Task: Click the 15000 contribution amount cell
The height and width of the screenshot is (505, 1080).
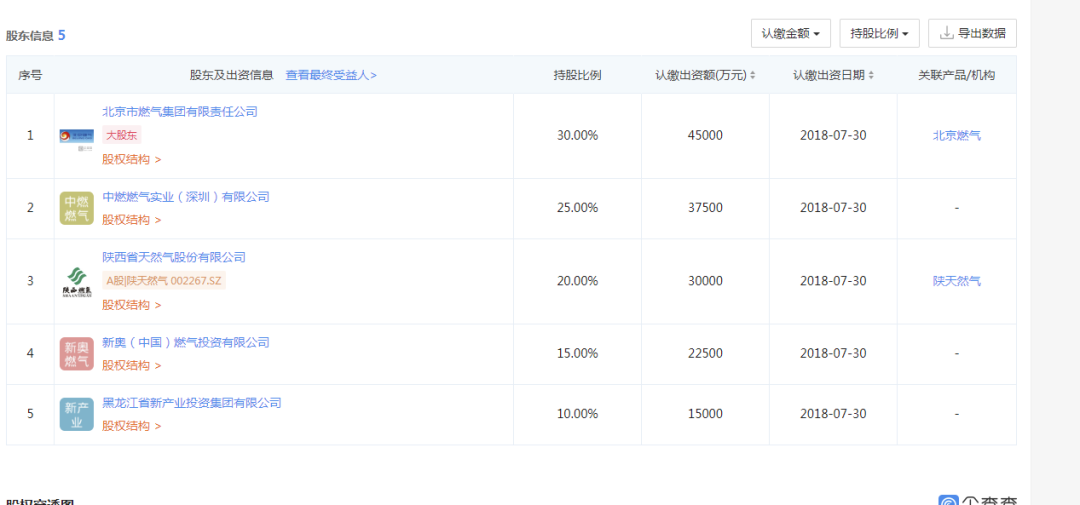Action: click(705, 414)
